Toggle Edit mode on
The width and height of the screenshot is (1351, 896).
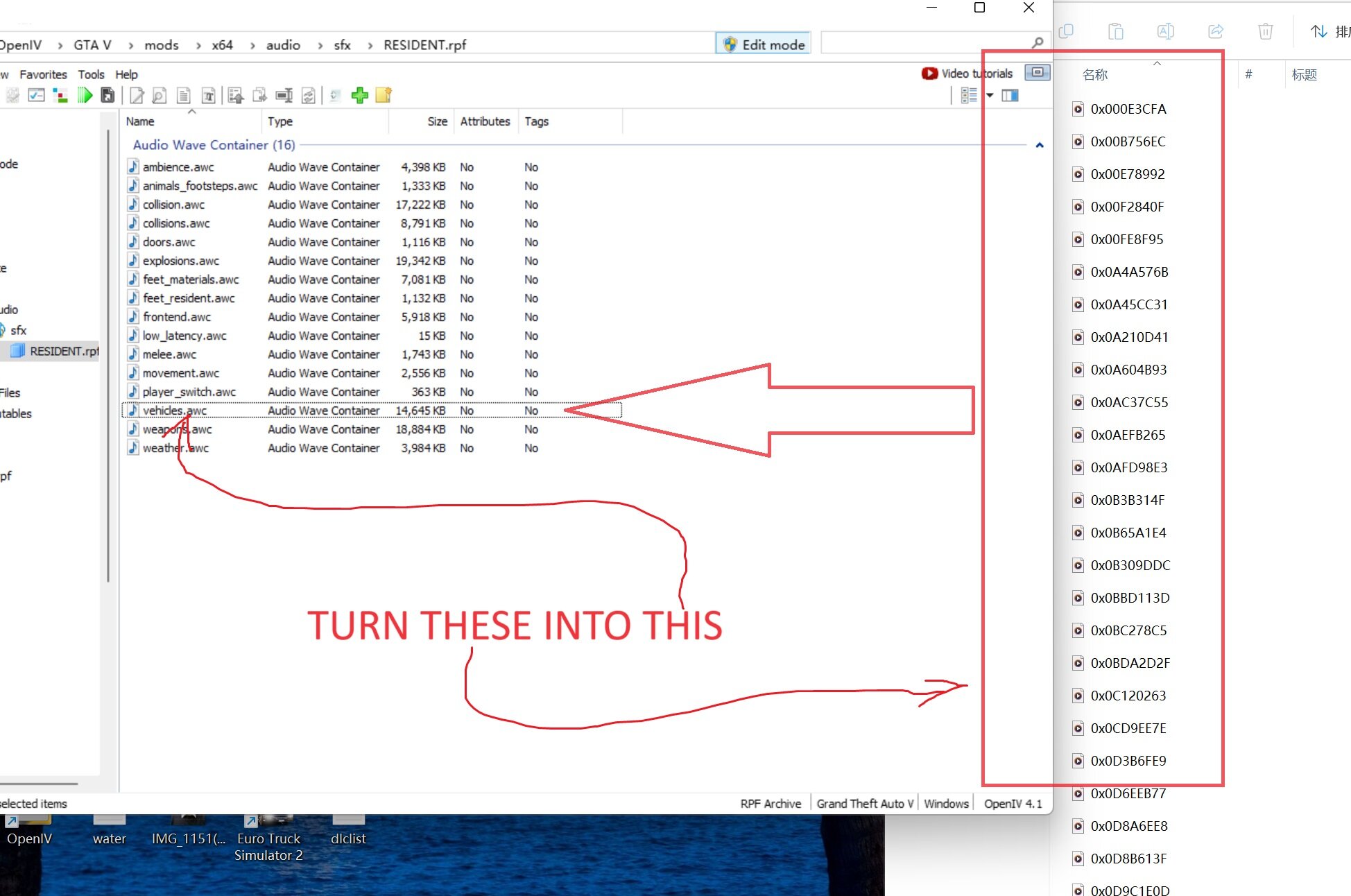tap(764, 44)
